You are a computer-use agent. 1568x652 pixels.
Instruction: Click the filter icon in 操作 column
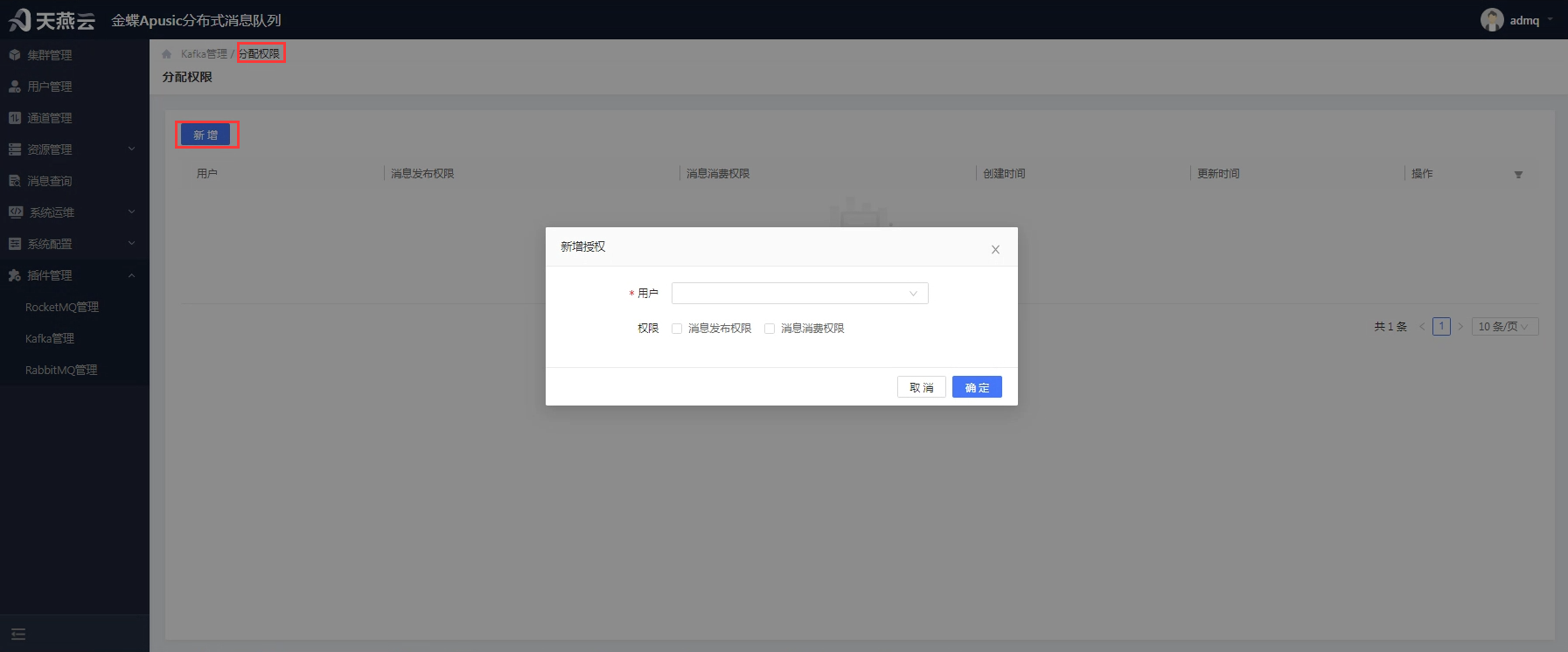pos(1518,175)
